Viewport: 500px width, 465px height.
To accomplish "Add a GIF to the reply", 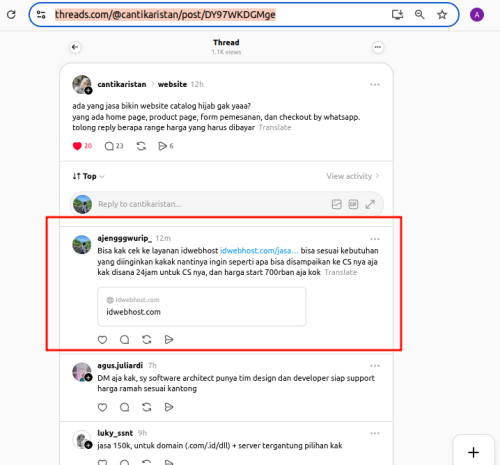I will [353, 204].
